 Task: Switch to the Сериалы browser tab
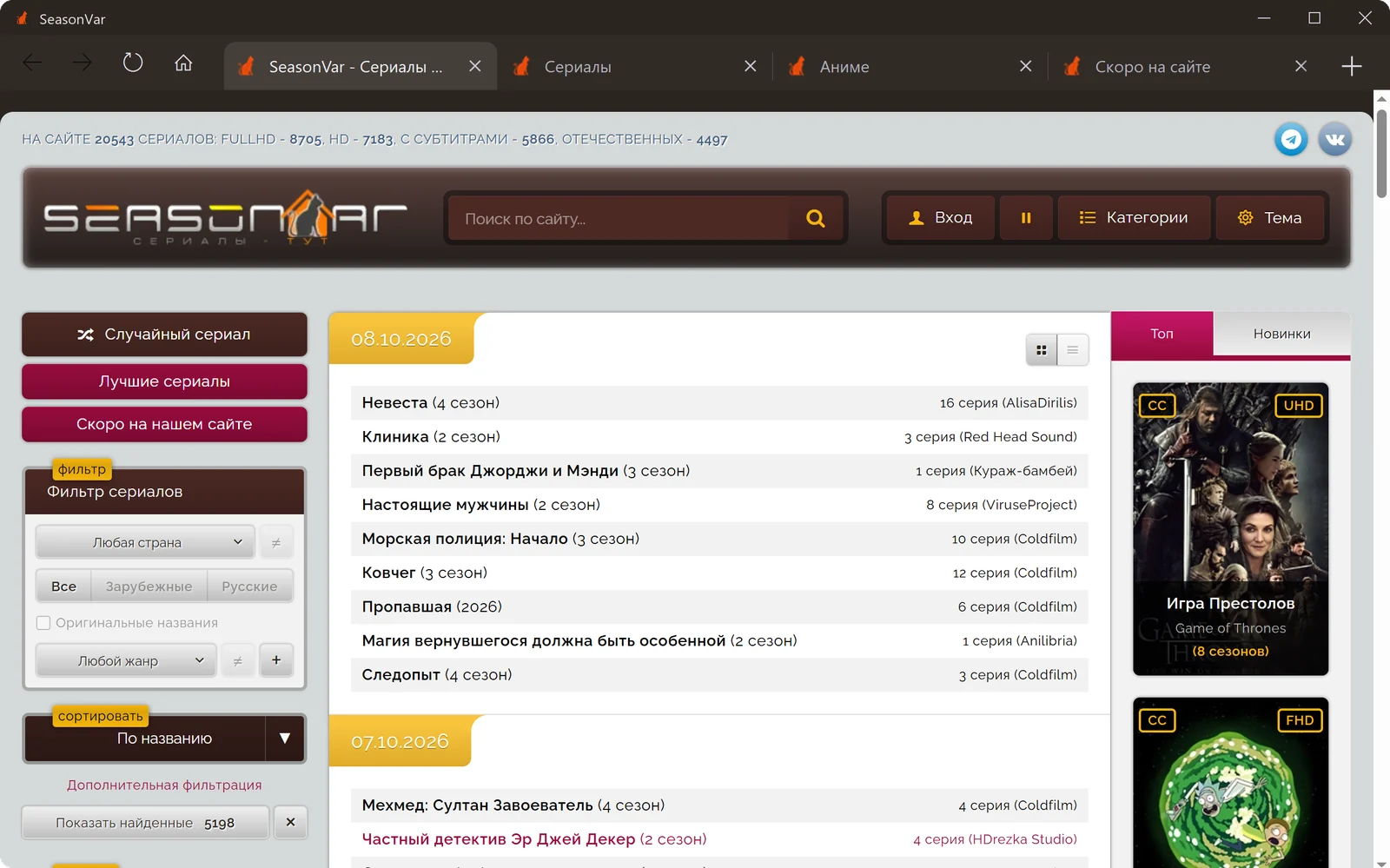[x=634, y=67]
